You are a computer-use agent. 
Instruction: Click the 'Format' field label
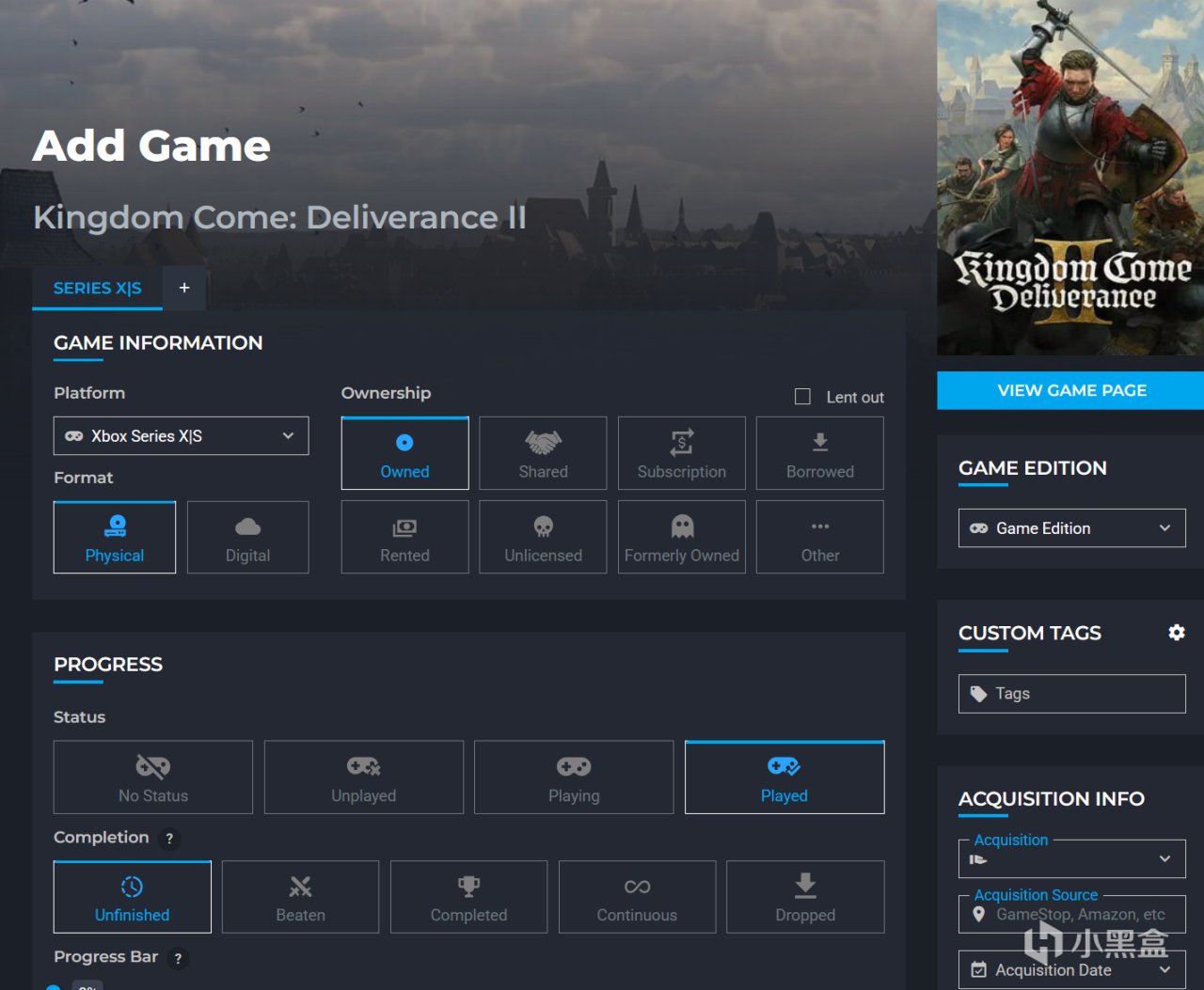pos(84,478)
